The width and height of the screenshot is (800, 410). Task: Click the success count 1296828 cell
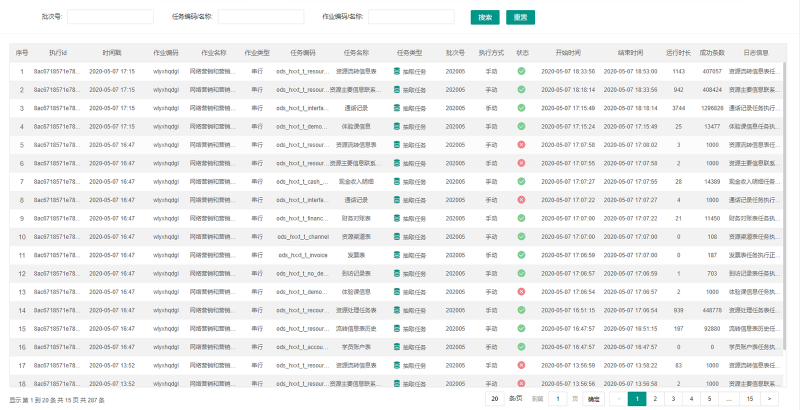[712, 108]
